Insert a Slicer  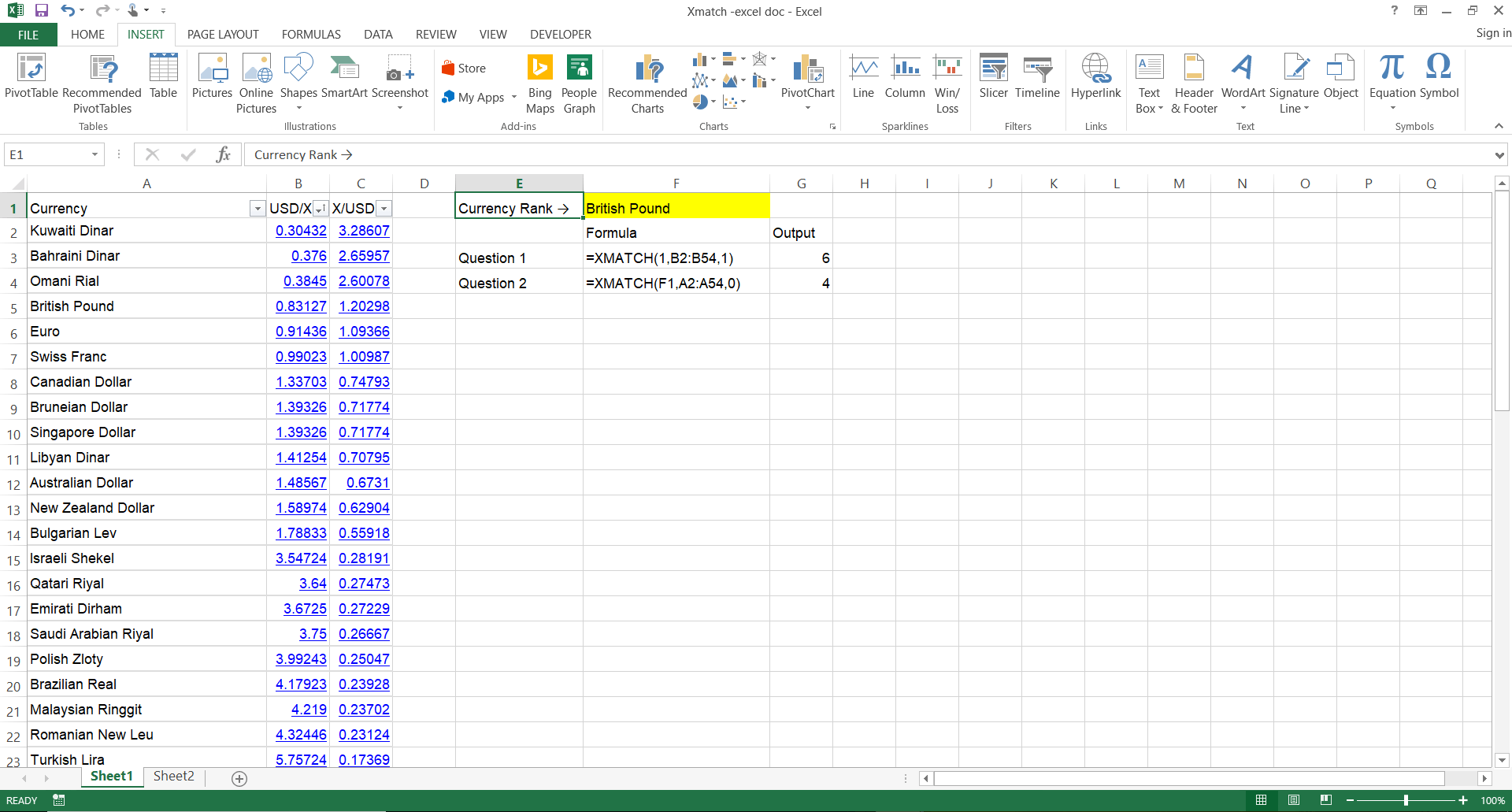point(993,79)
